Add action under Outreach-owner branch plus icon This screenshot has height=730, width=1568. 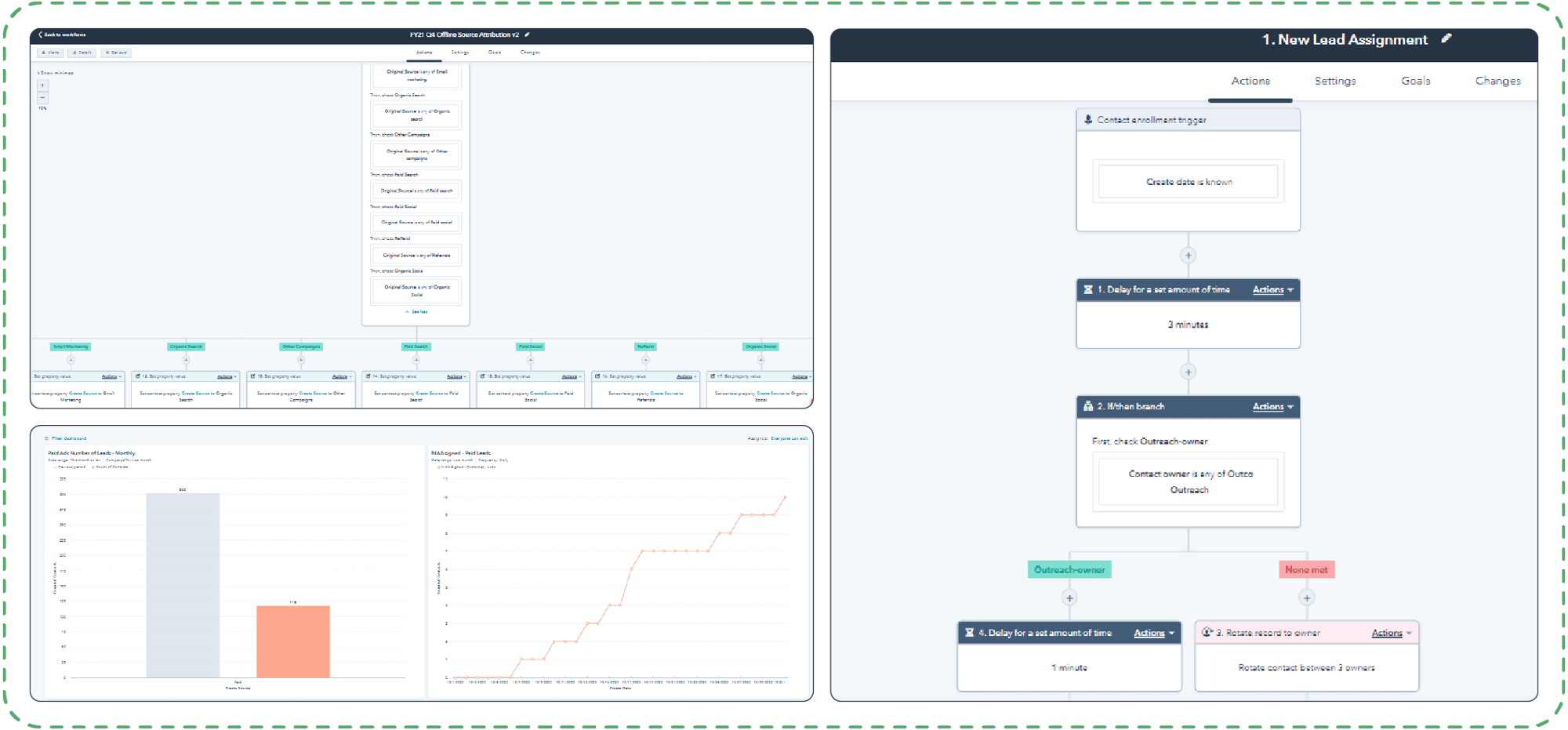pyautogui.click(x=1069, y=598)
